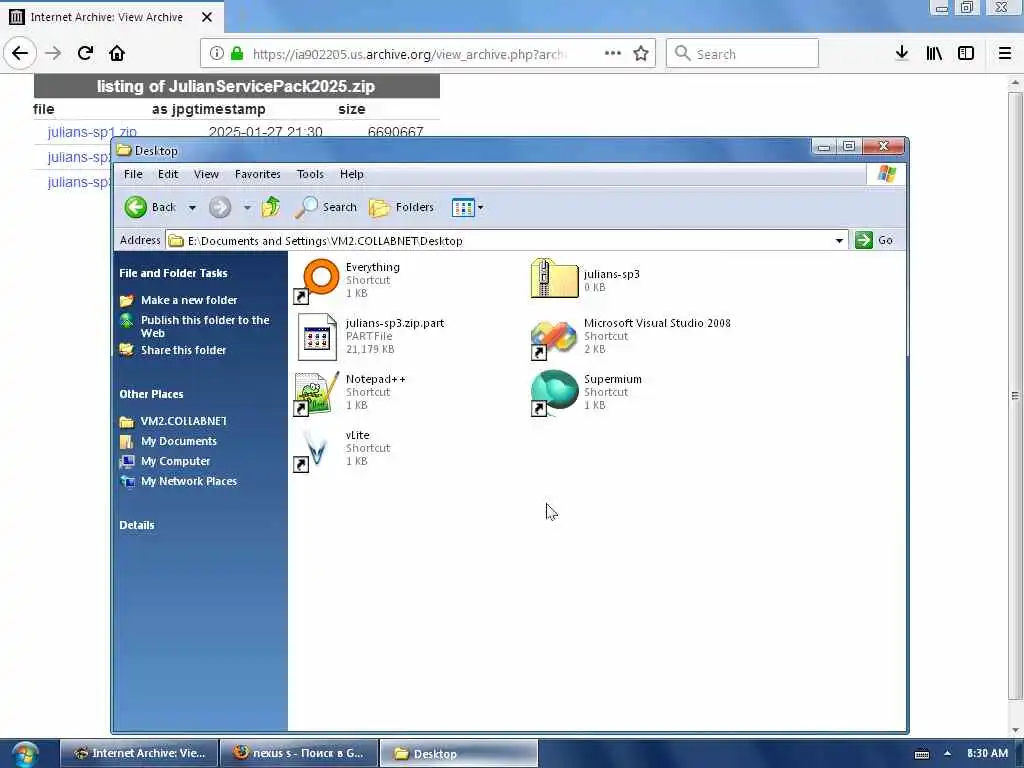Open Edit menu in Desktop window
Screen dimensions: 1024x768
pyautogui.click(x=168, y=174)
